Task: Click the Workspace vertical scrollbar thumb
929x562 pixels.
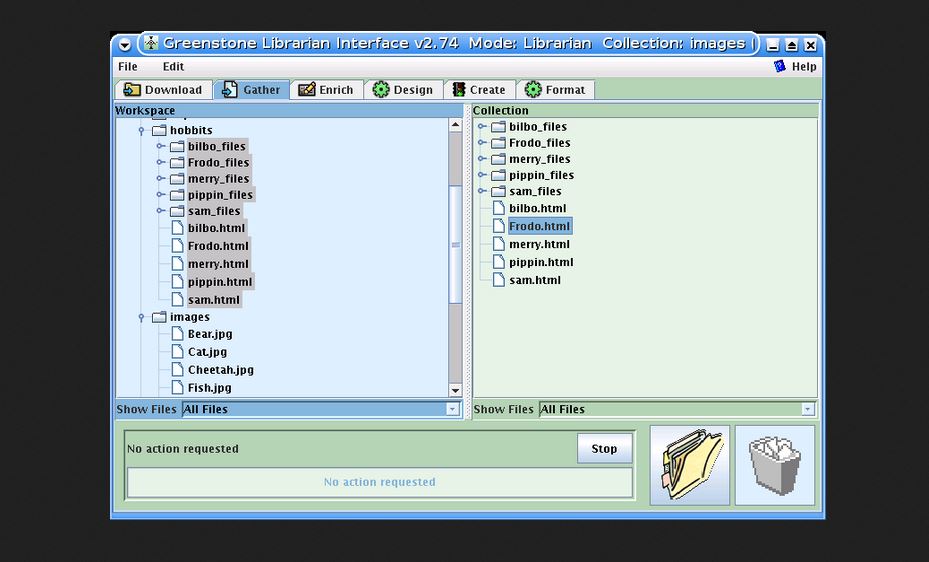Action: coord(455,245)
